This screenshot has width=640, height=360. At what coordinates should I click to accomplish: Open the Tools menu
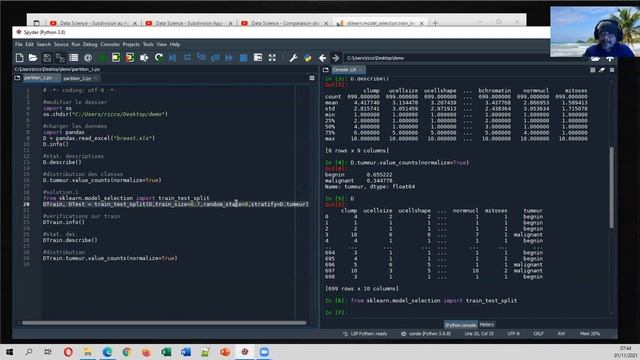click(x=148, y=44)
